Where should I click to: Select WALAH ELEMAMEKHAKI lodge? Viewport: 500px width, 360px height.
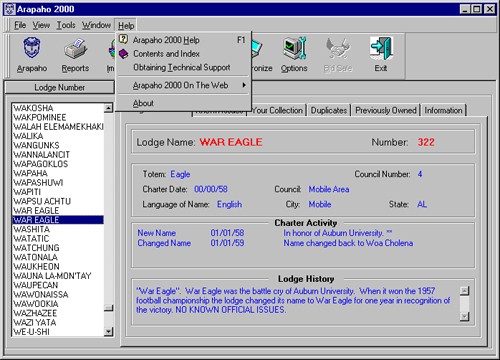pos(58,127)
